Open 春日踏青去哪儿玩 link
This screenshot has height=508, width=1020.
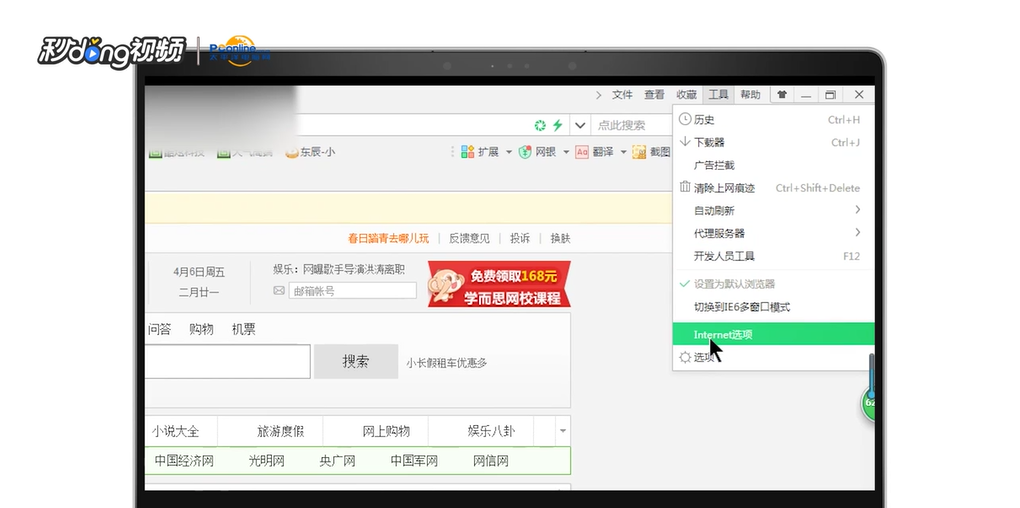click(x=388, y=239)
